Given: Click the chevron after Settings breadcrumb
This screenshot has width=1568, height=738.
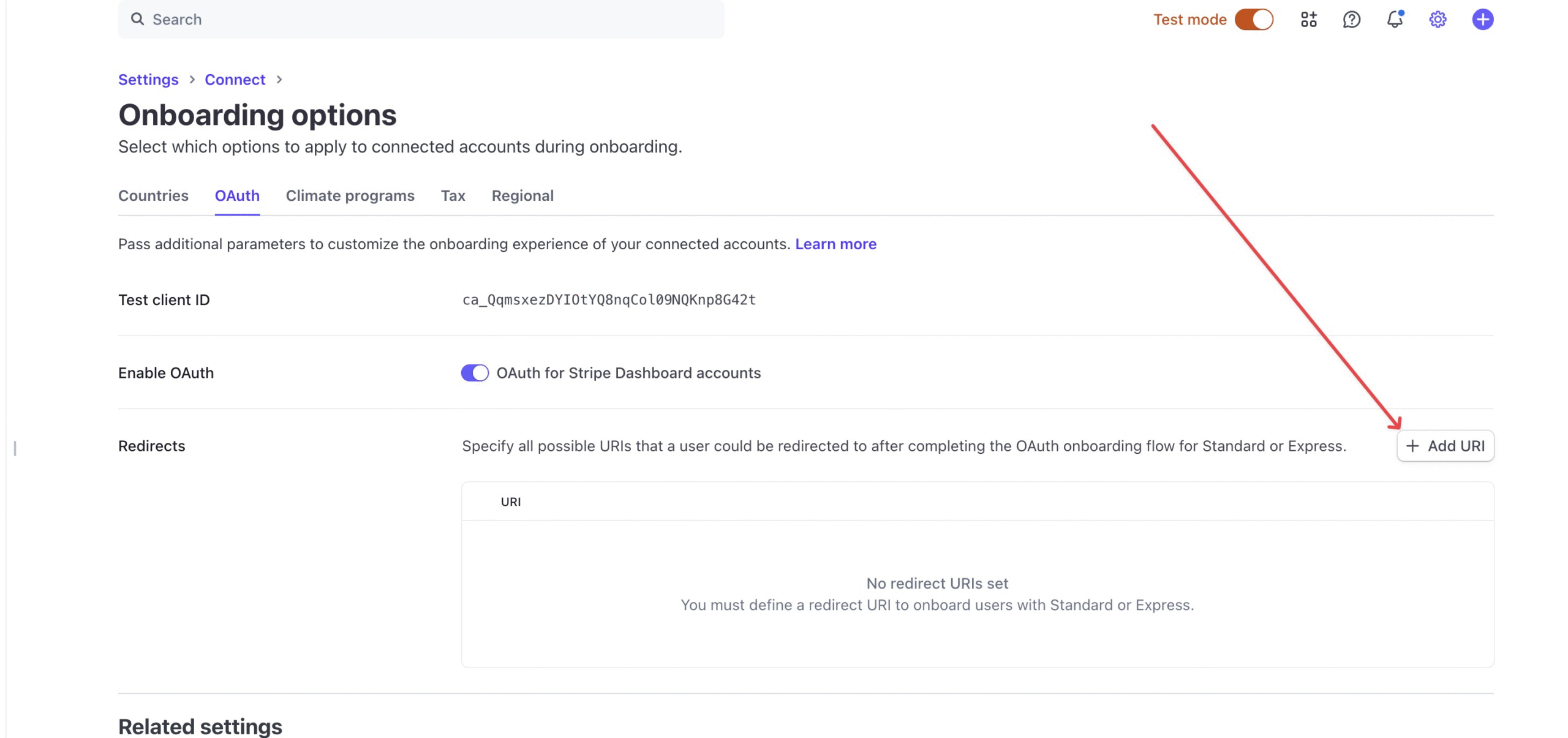Looking at the screenshot, I should 192,80.
